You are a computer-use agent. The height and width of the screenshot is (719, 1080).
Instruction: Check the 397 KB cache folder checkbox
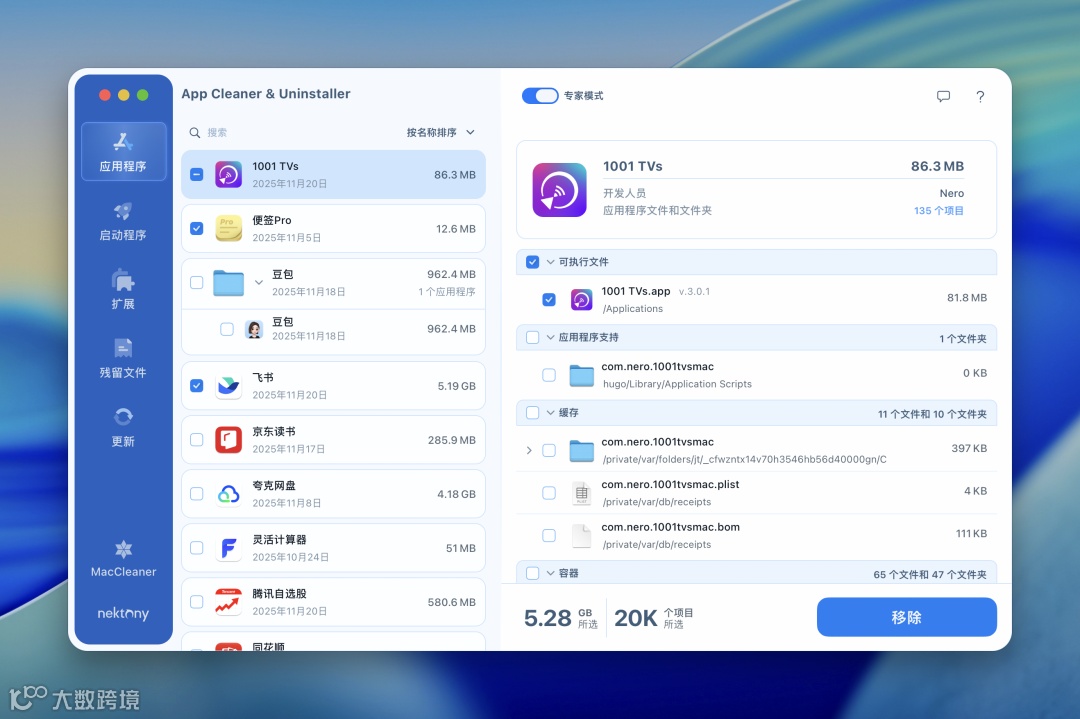click(x=549, y=450)
